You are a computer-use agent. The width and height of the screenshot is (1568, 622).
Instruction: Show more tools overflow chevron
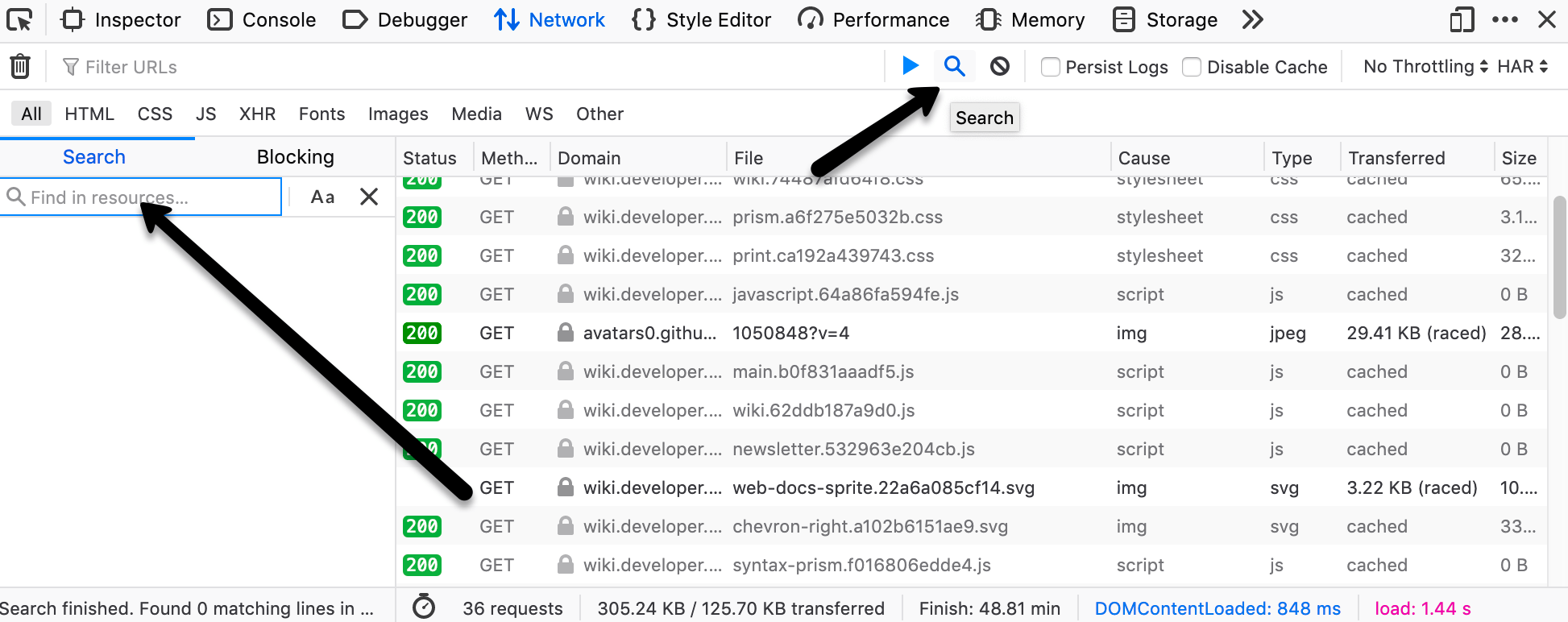click(1252, 19)
